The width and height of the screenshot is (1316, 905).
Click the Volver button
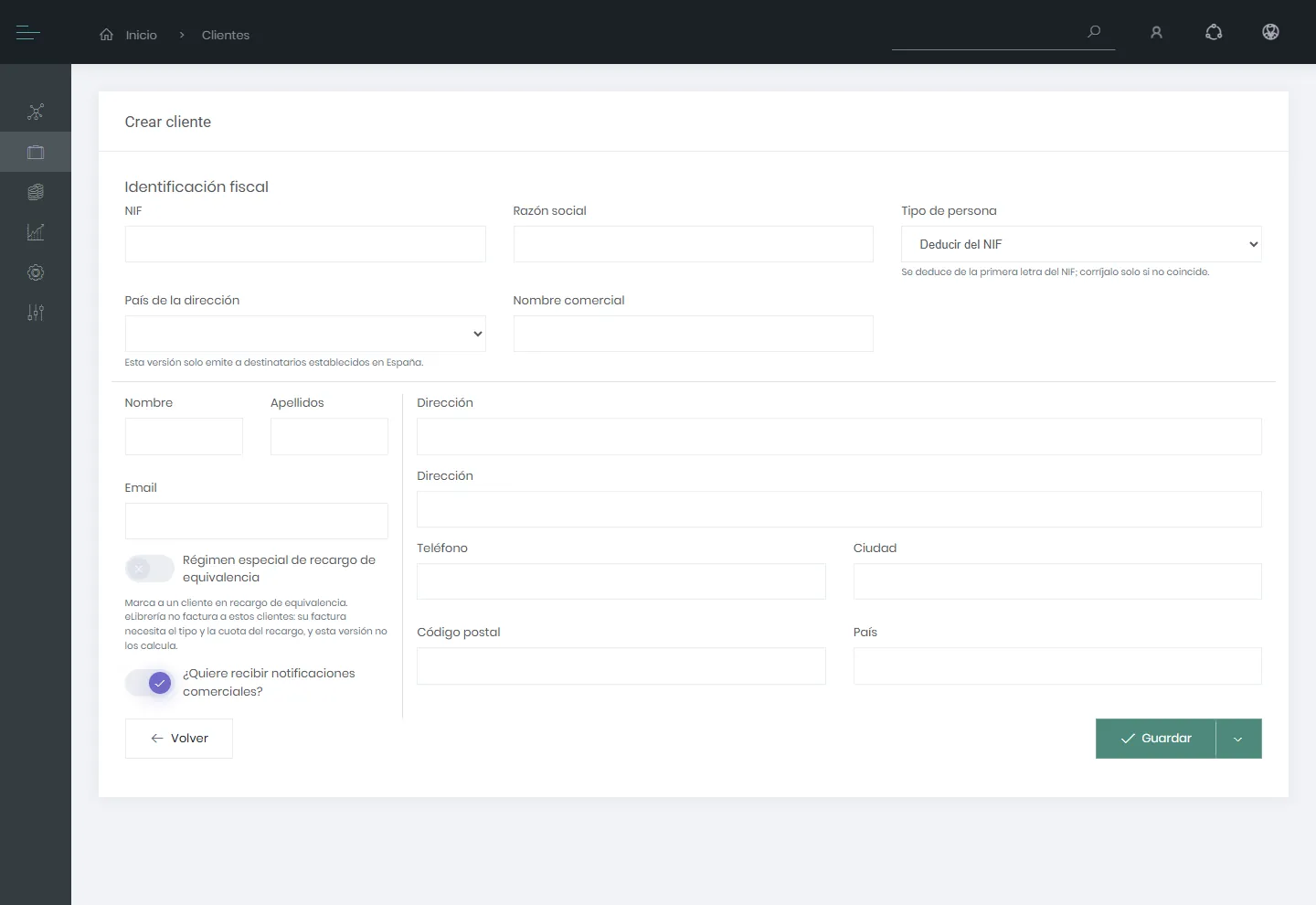(x=179, y=739)
